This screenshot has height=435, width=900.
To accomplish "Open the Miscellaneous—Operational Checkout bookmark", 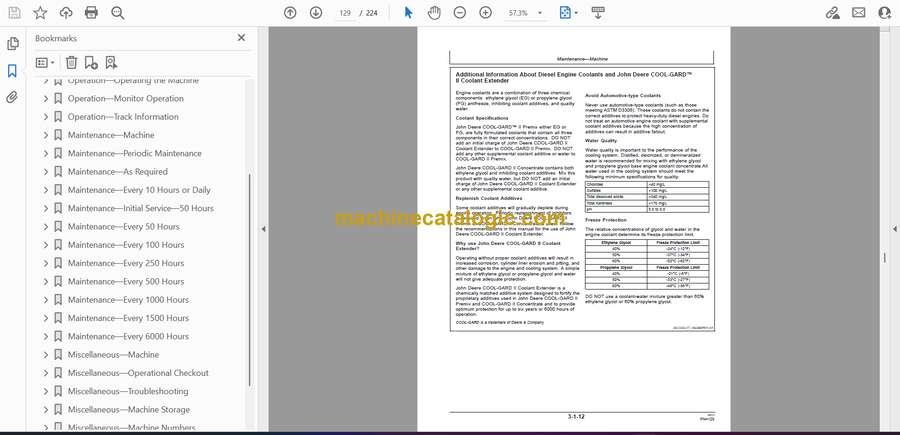I will coord(138,373).
